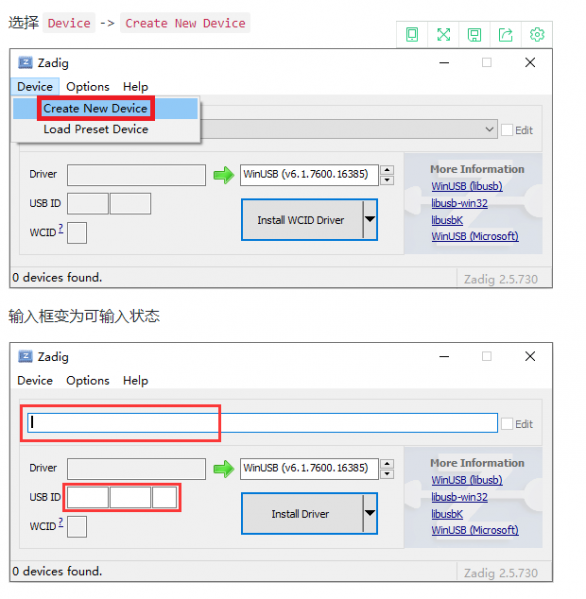This screenshot has height=599, width=586.
Task: Click the green save disk icon
Action: pyautogui.click(x=474, y=35)
